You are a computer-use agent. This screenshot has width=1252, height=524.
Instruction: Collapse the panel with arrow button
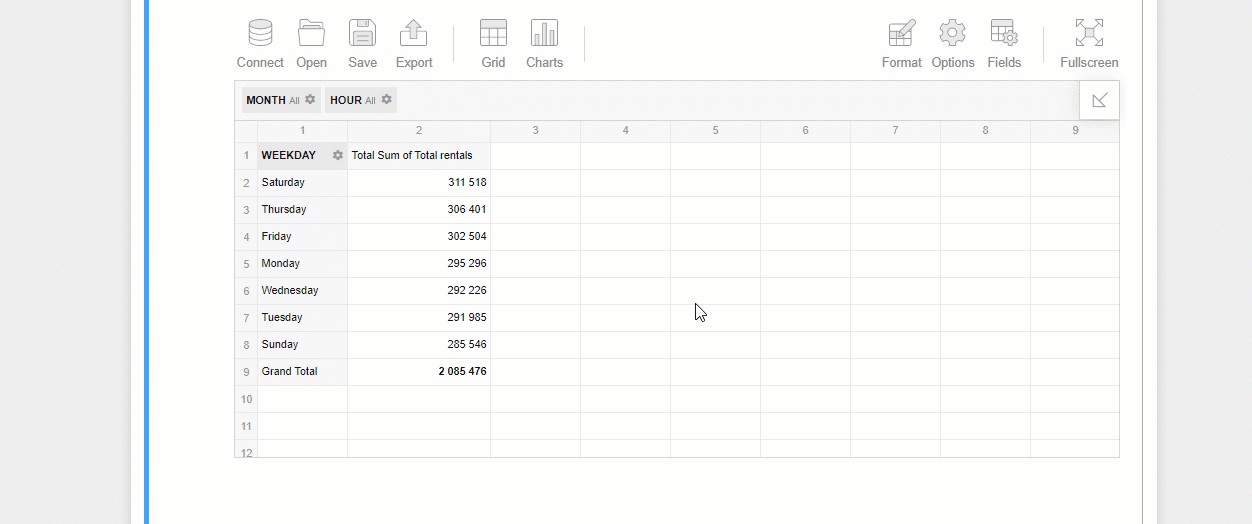coord(1100,100)
